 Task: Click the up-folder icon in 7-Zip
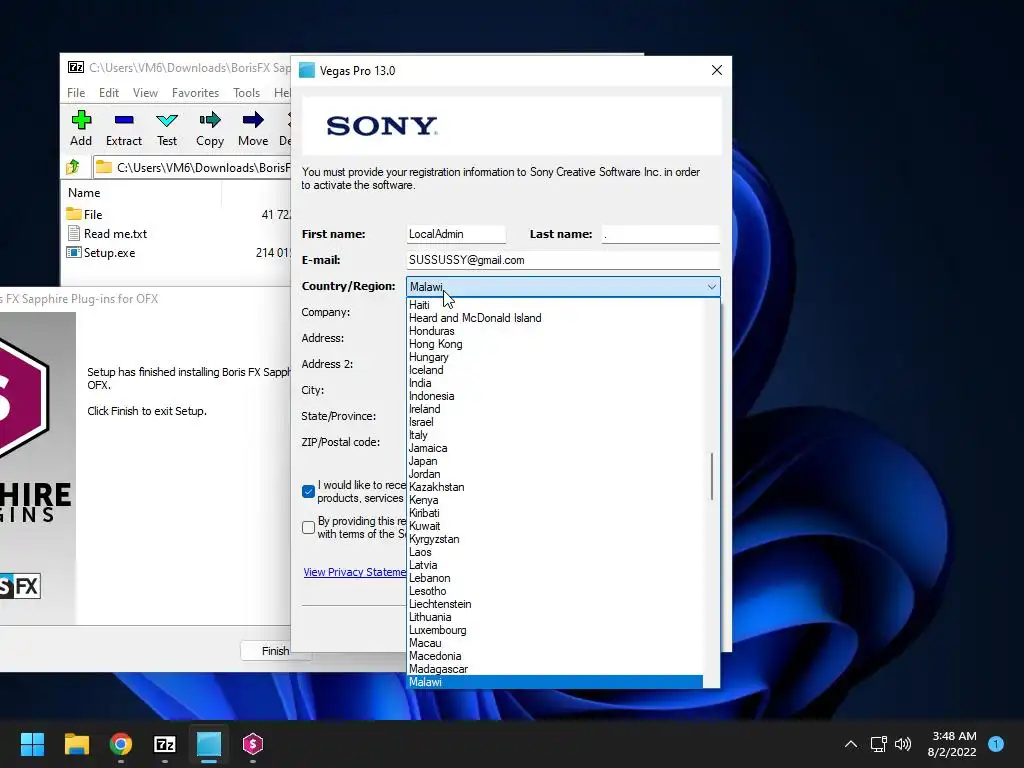(x=73, y=167)
